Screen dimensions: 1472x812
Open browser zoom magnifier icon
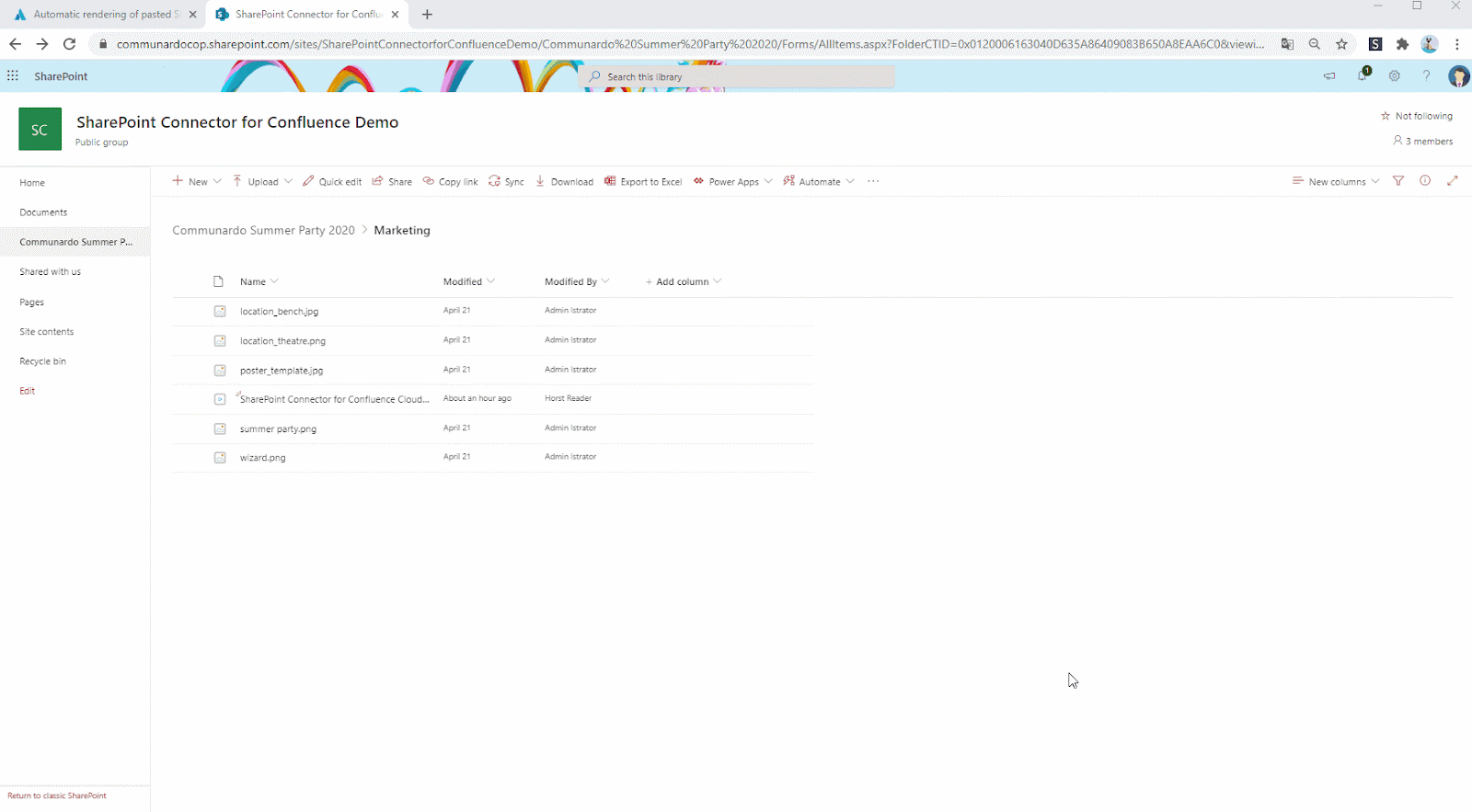(x=1315, y=43)
